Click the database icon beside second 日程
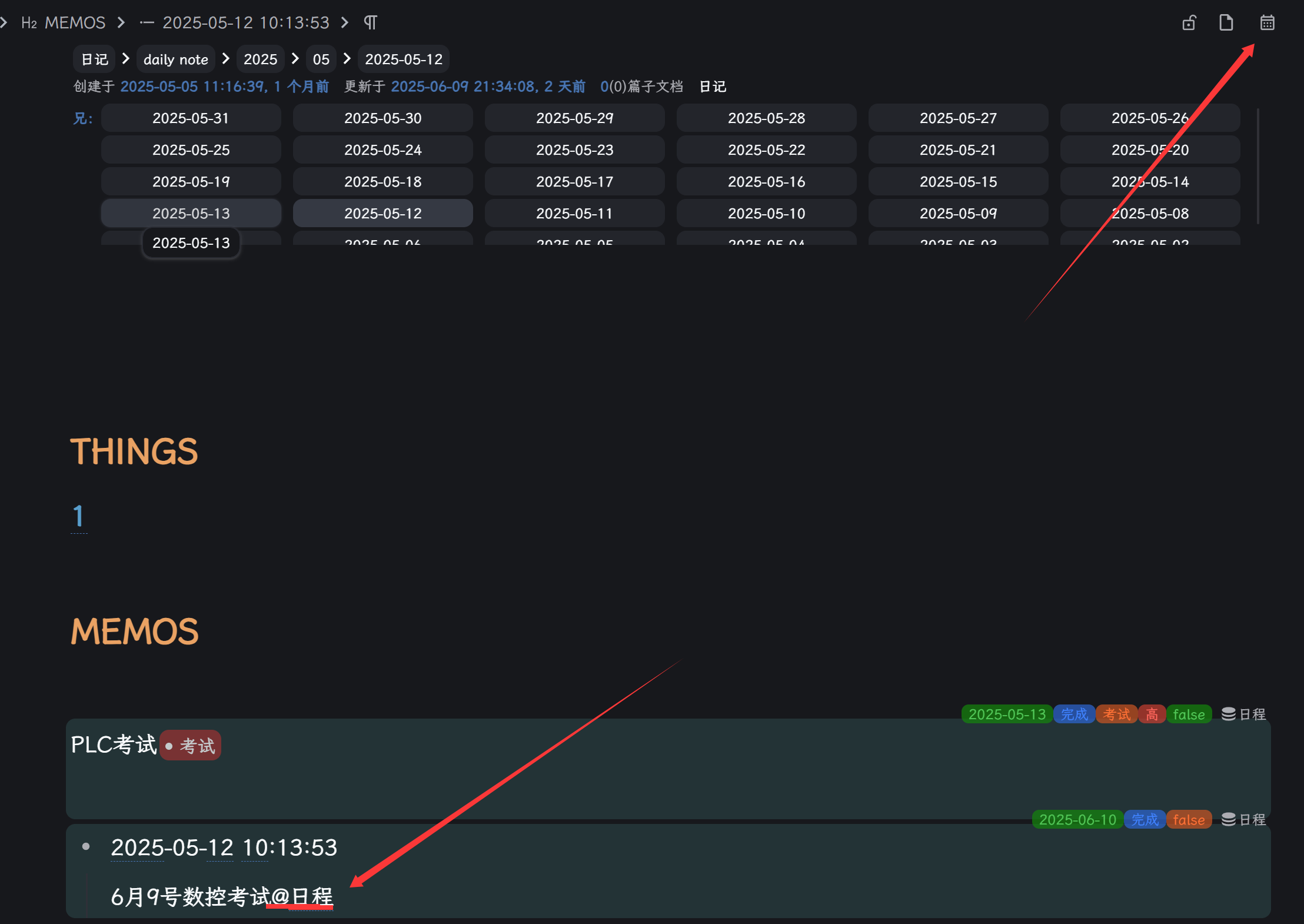 click(1228, 819)
